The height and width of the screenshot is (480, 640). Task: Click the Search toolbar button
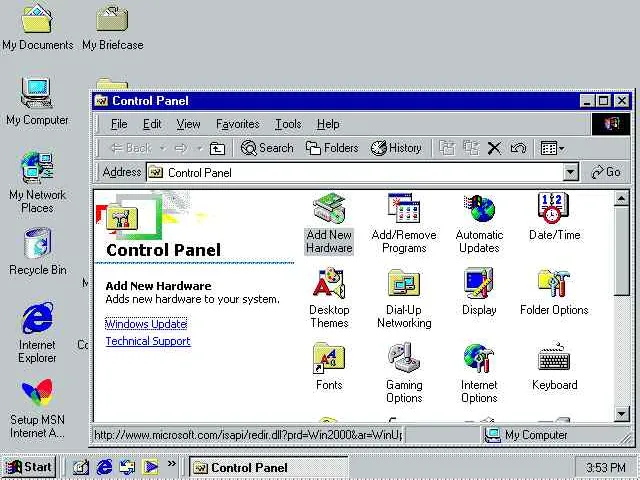click(x=267, y=148)
